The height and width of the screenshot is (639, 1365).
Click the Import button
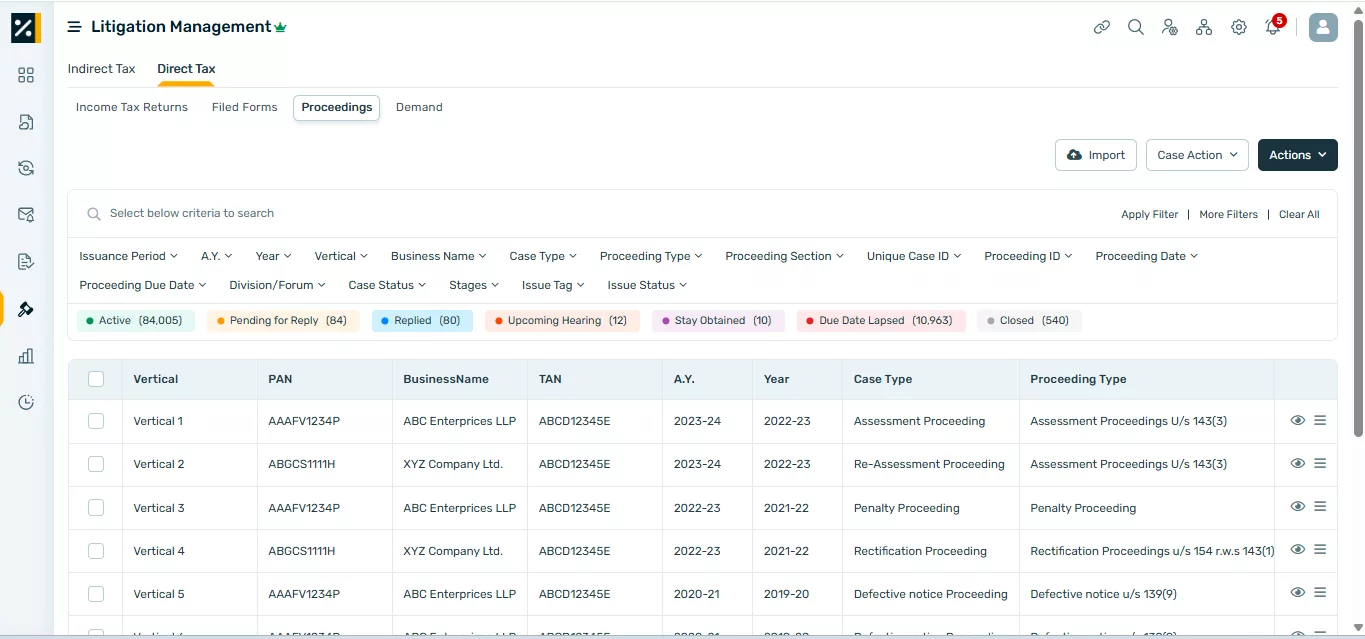coord(1095,155)
